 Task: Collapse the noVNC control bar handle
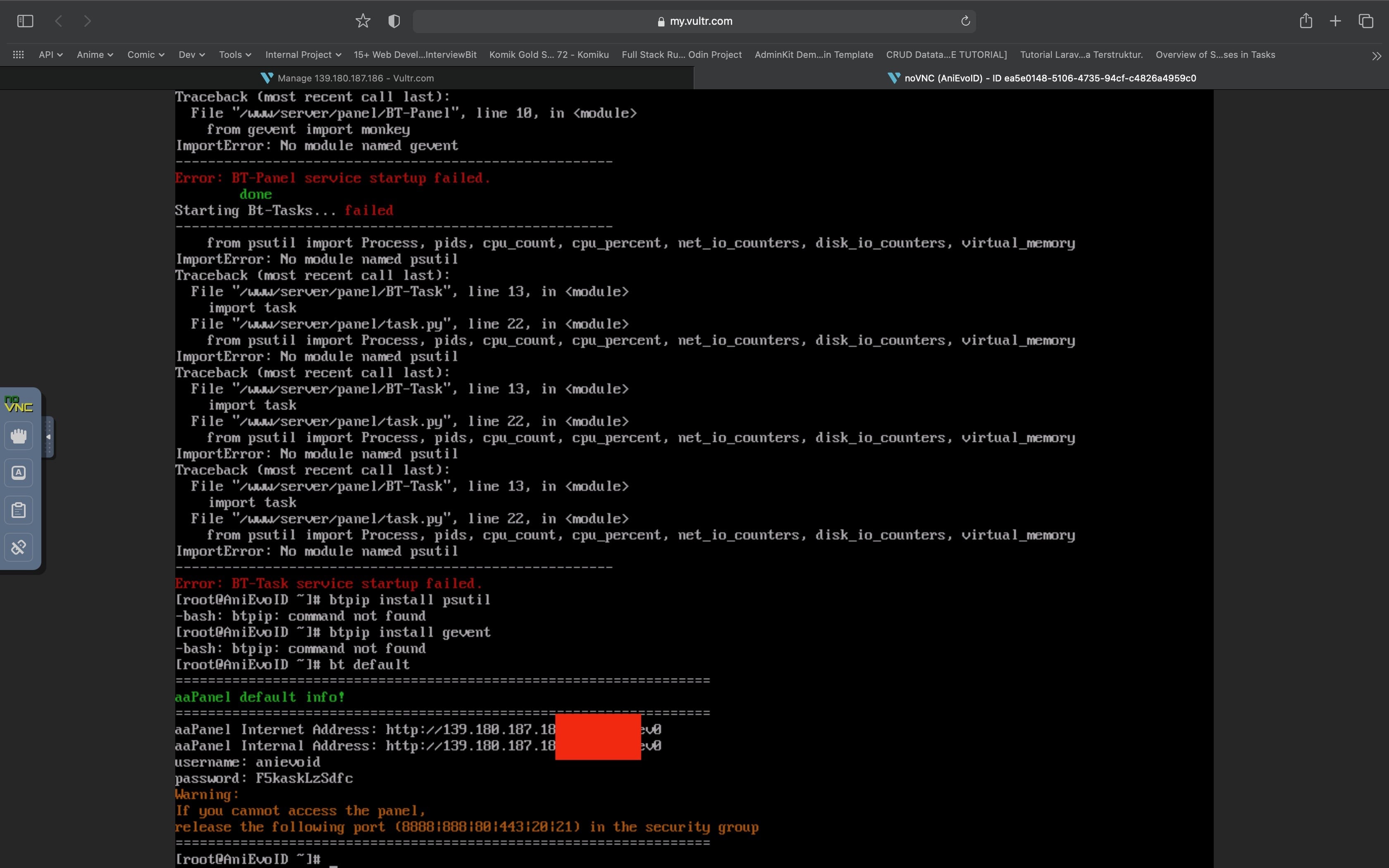pyautogui.click(x=48, y=437)
